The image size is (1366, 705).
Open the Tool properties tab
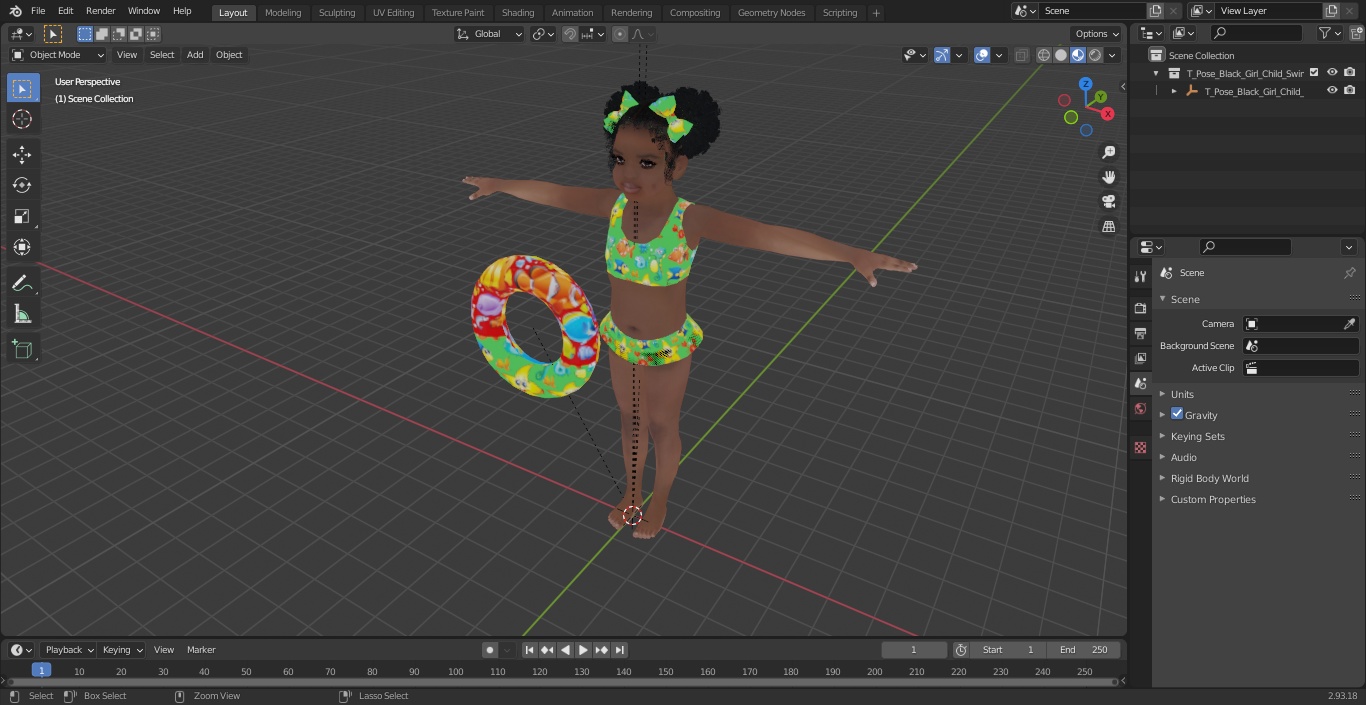(1140, 277)
